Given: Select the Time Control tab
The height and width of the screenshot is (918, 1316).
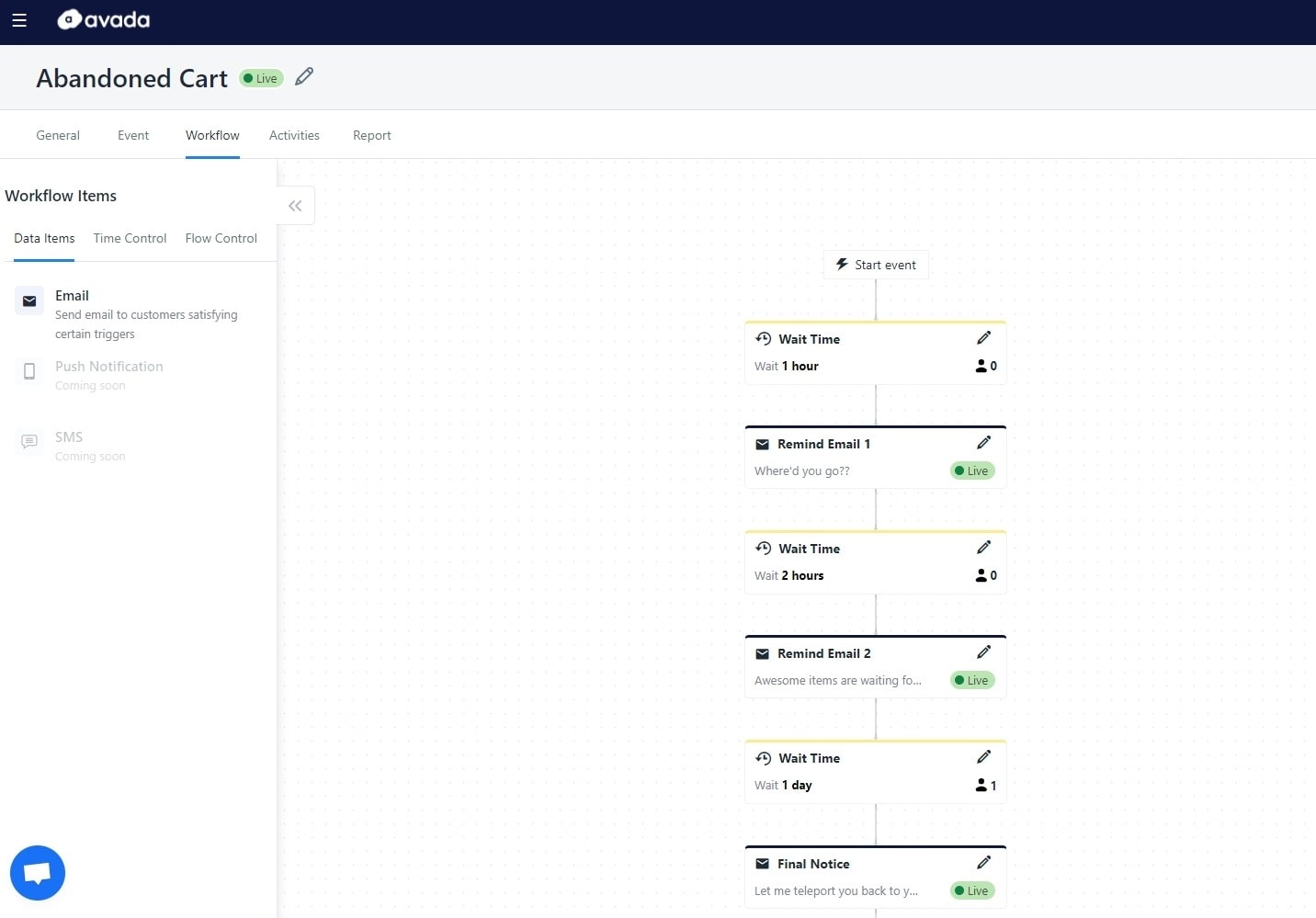Looking at the screenshot, I should [x=130, y=238].
